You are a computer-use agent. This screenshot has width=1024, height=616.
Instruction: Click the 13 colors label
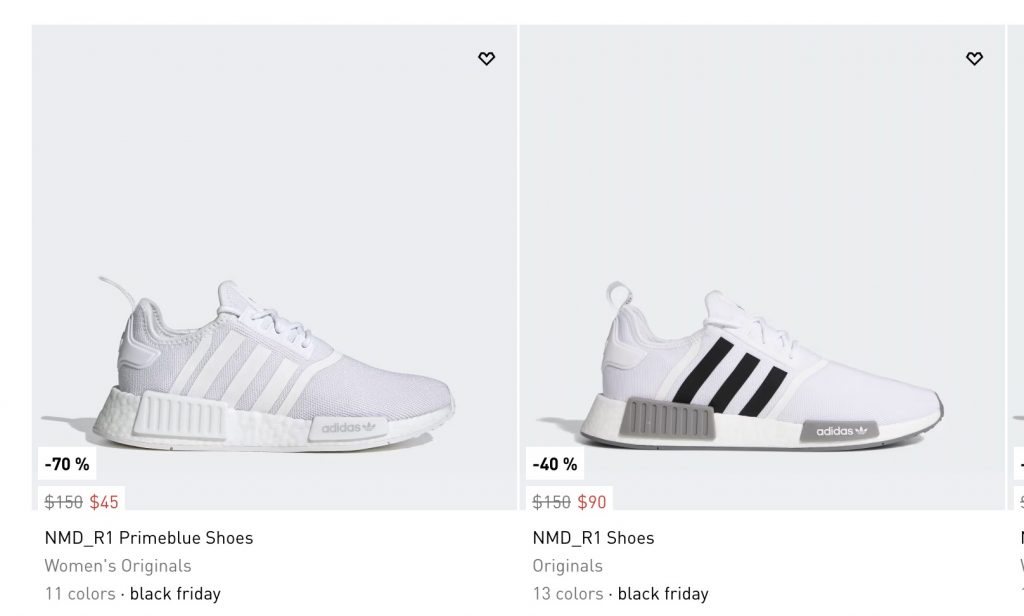pyautogui.click(x=568, y=594)
